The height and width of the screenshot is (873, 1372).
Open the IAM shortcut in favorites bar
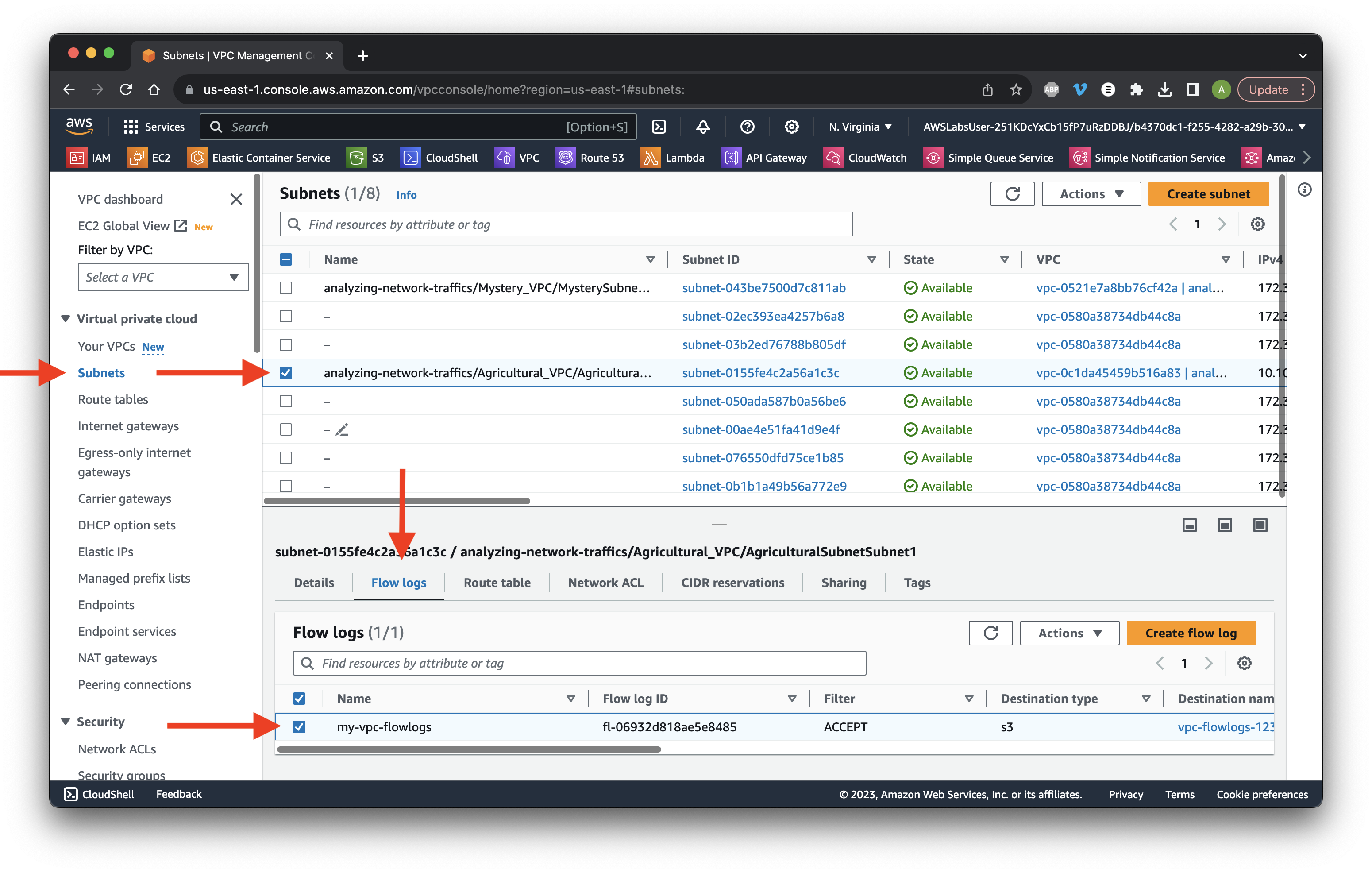coord(89,158)
